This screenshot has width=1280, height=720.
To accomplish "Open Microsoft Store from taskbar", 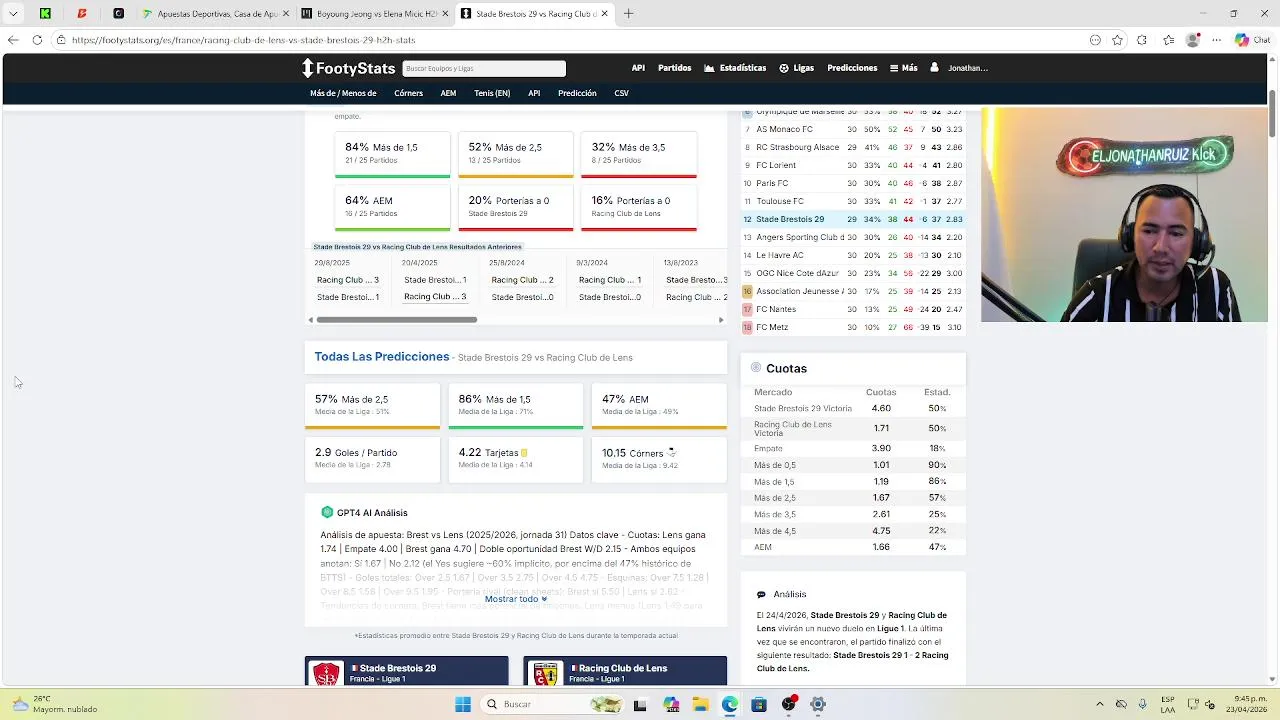I will tap(759, 704).
